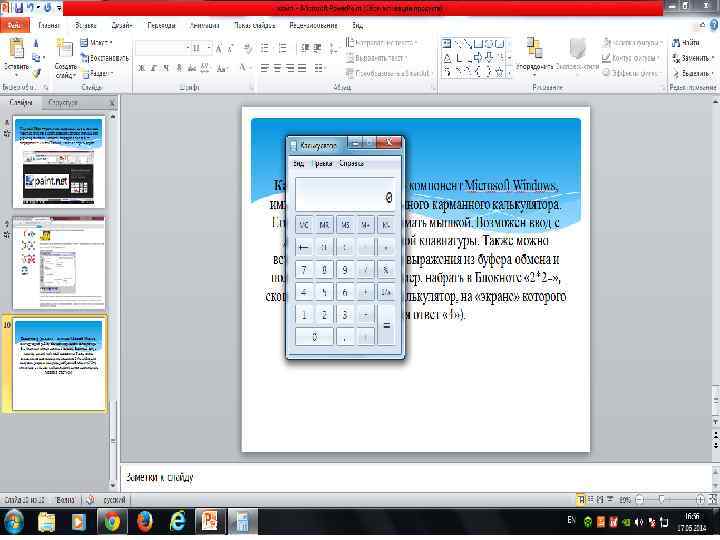Click the backspace arrow key in Calculator
The width and height of the screenshot is (720, 540).
[304, 248]
